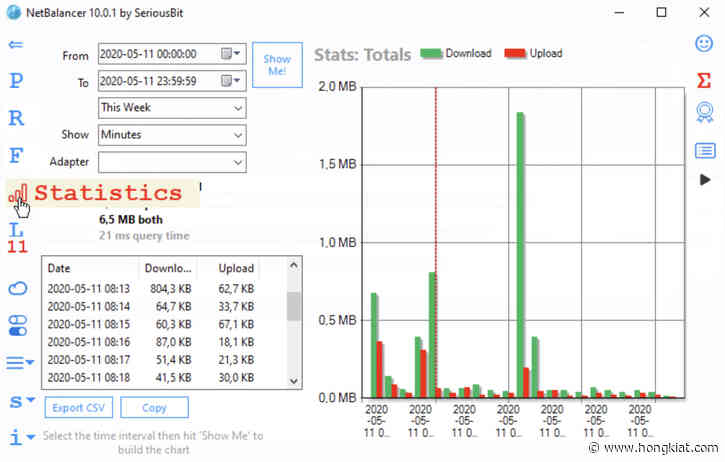Click the table scrollbar thumb
725x462 pixels.
pyautogui.click(x=293, y=306)
